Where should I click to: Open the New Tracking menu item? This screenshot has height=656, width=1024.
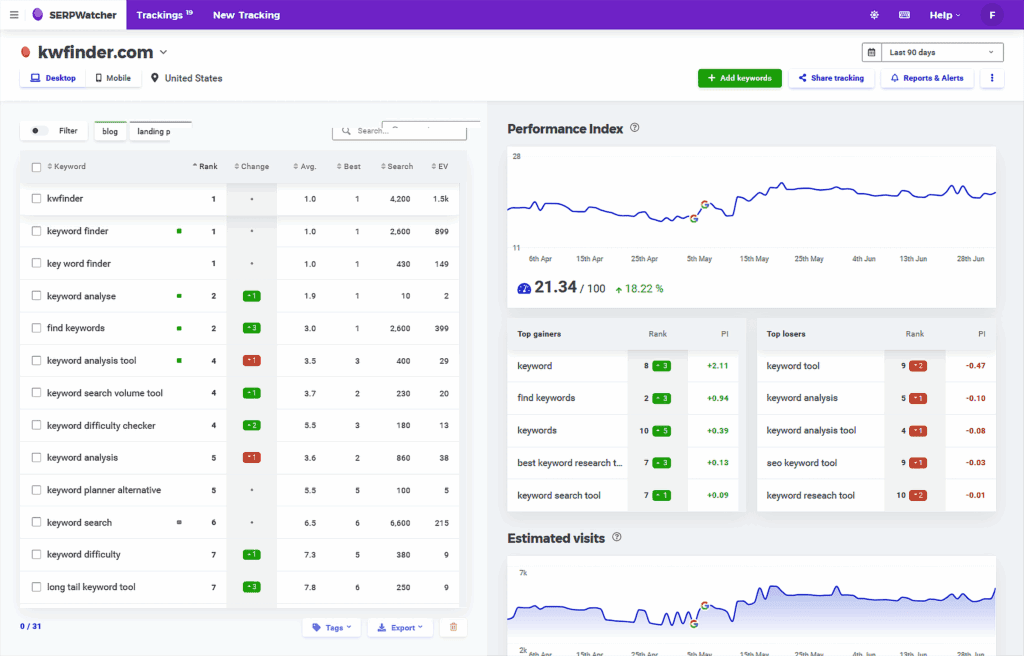(x=246, y=15)
